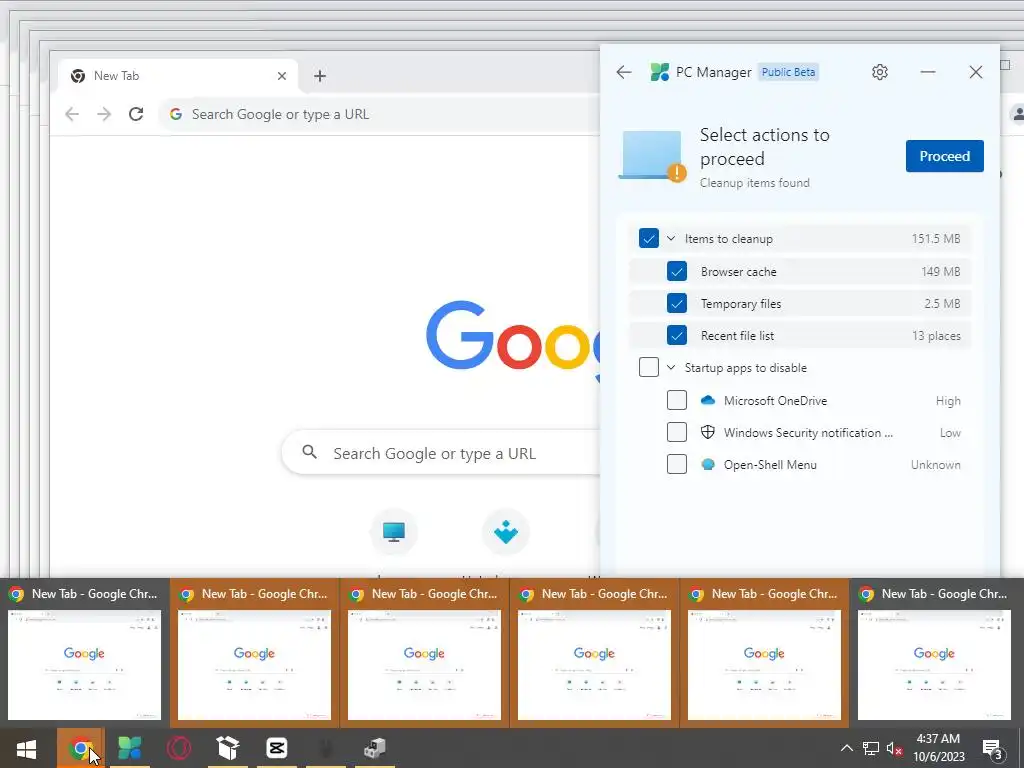
Task: Click the Proceed button
Action: (x=944, y=156)
